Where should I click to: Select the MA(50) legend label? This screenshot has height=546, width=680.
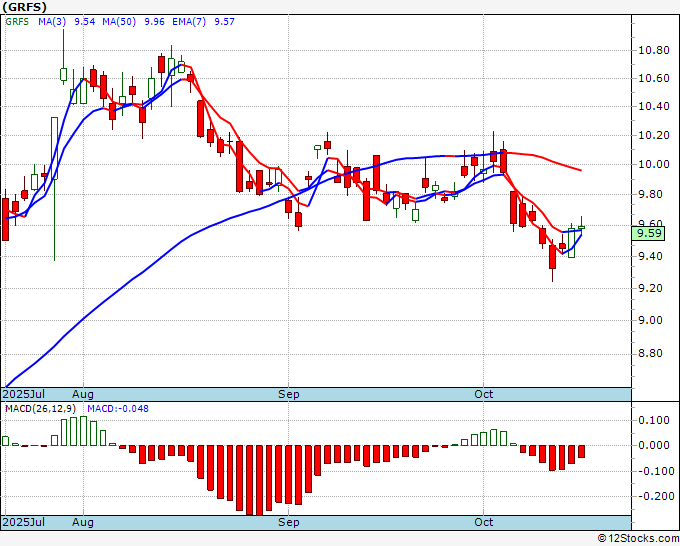pyautogui.click(x=119, y=22)
